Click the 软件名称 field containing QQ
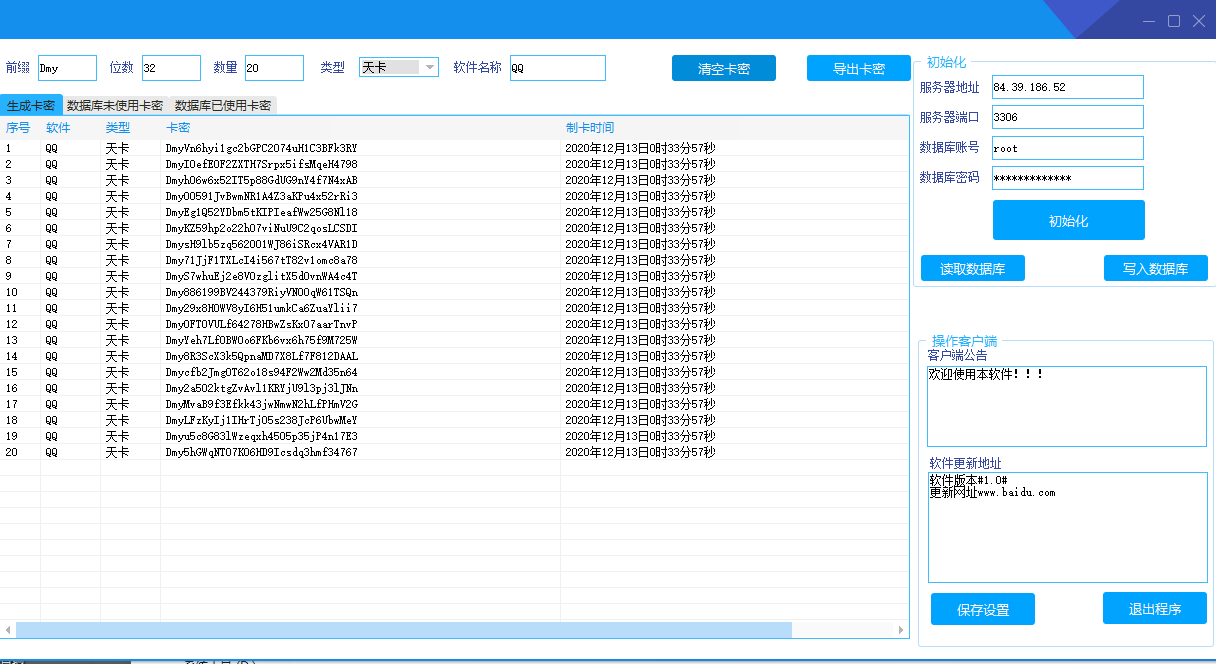The height and width of the screenshot is (664, 1216). (556, 67)
